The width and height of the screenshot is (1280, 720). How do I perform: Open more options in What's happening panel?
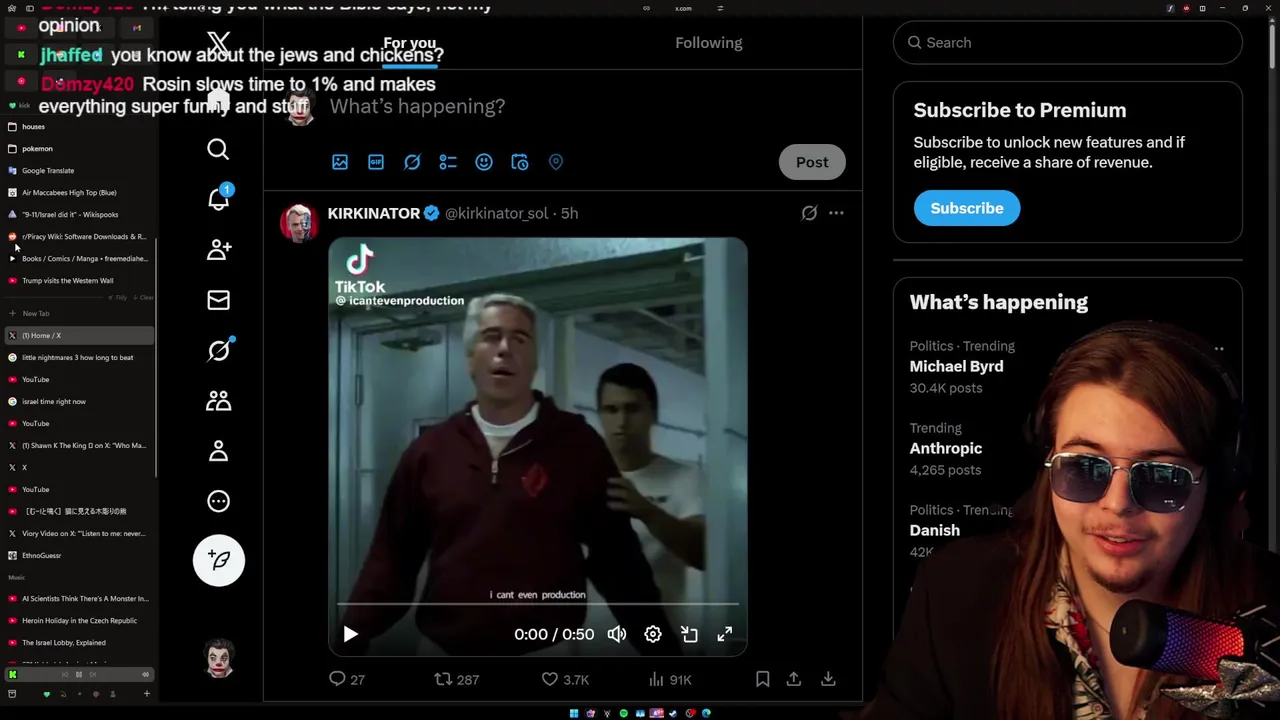point(1219,349)
